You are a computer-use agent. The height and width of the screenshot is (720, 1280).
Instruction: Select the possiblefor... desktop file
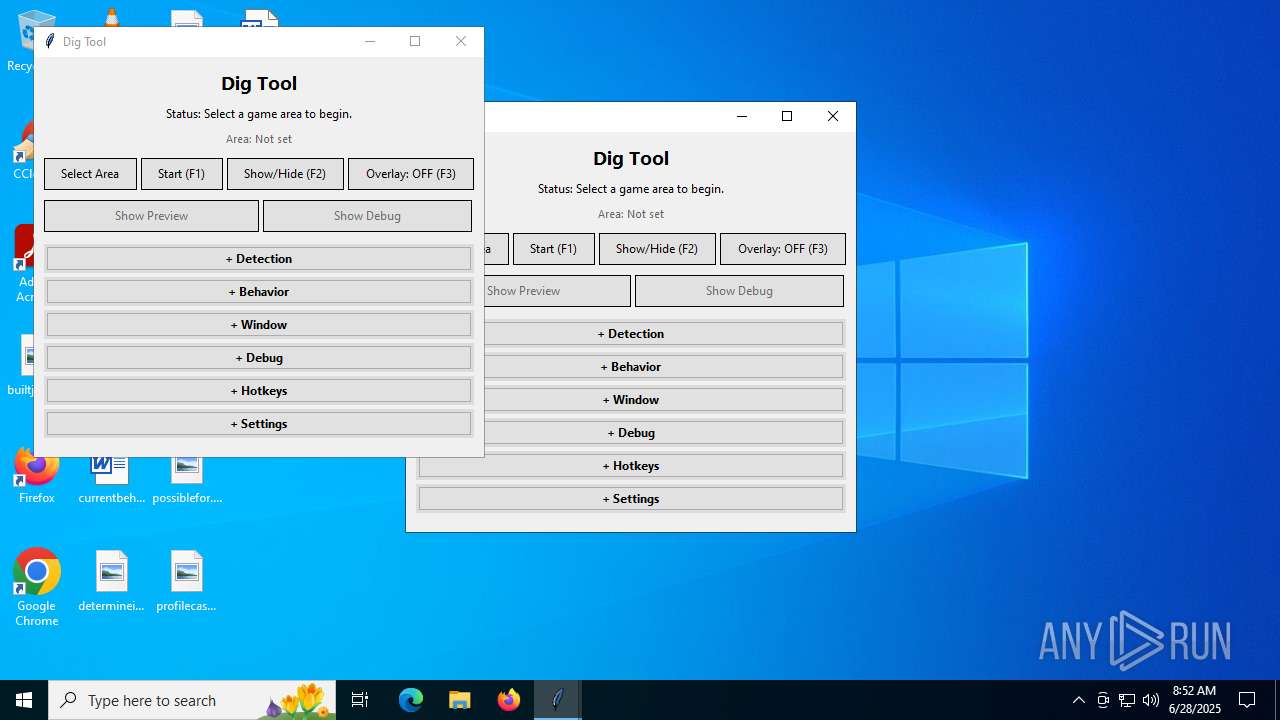point(187,480)
